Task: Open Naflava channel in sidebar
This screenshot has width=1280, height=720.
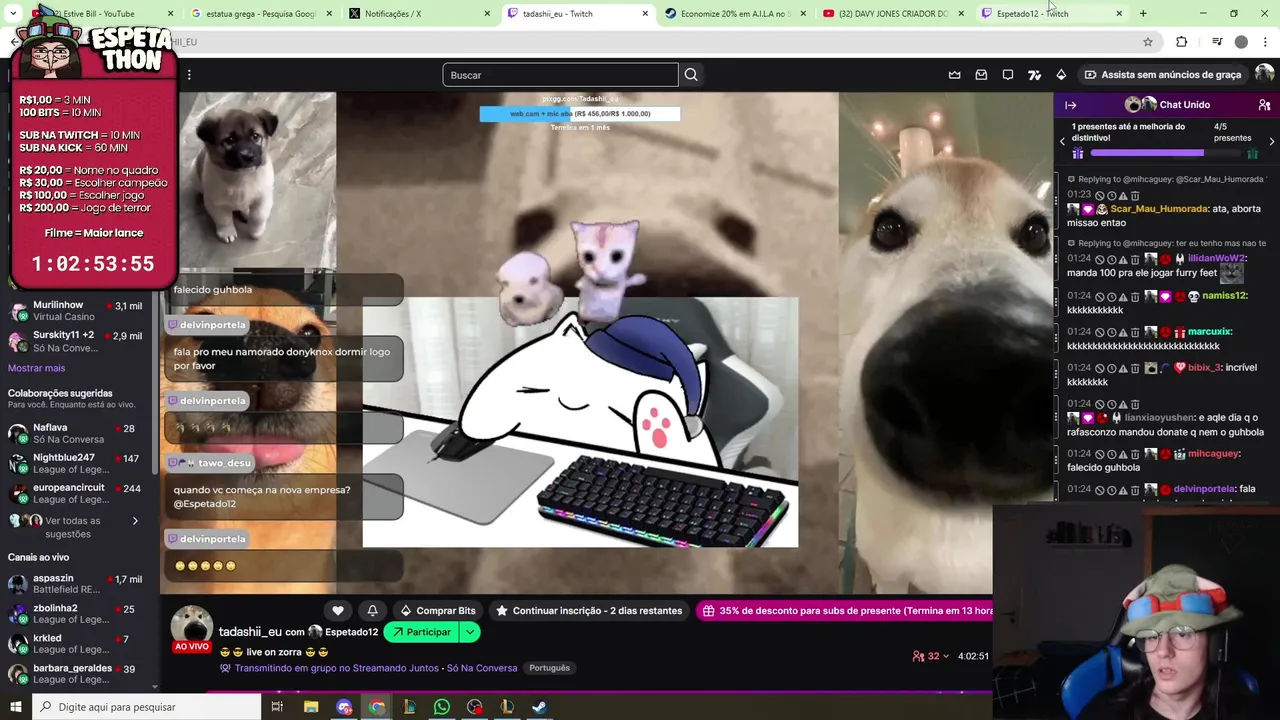Action: point(77,434)
